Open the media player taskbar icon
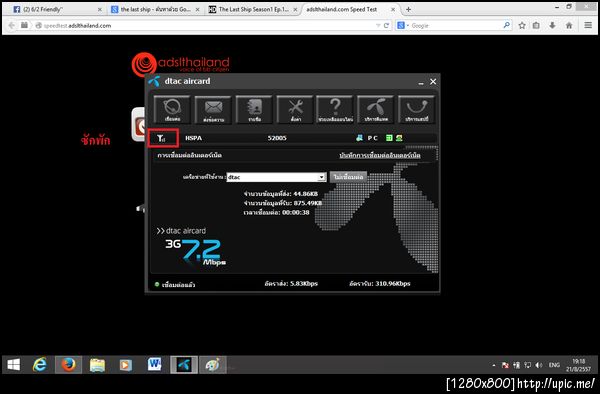 pyautogui.click(x=126, y=365)
